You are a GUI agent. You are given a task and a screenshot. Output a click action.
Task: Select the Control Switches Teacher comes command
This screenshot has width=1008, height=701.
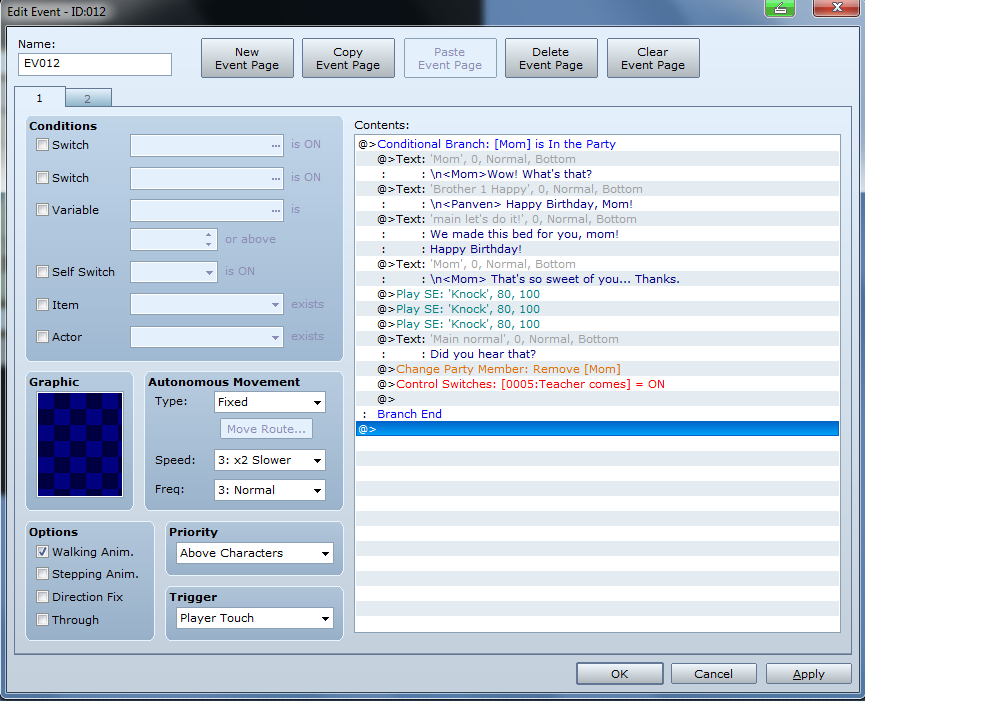pyautogui.click(x=530, y=384)
